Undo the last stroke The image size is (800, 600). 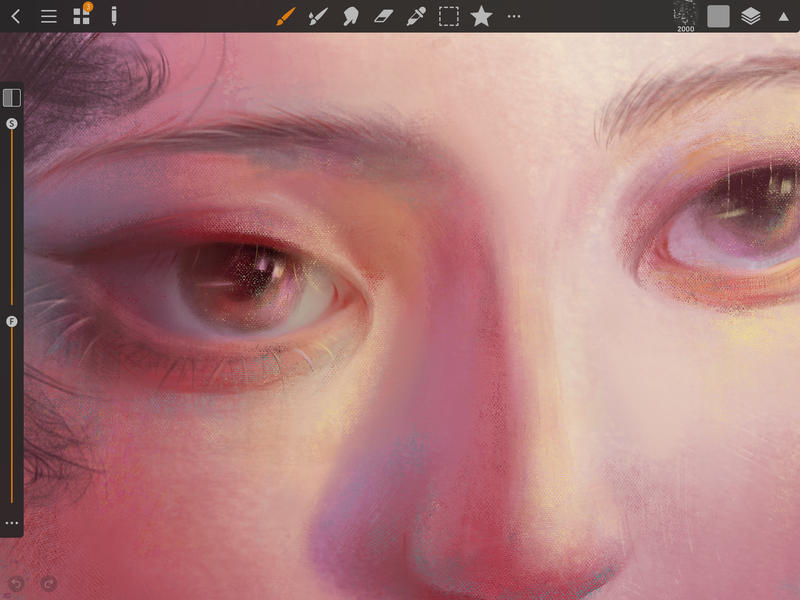pyautogui.click(x=16, y=583)
